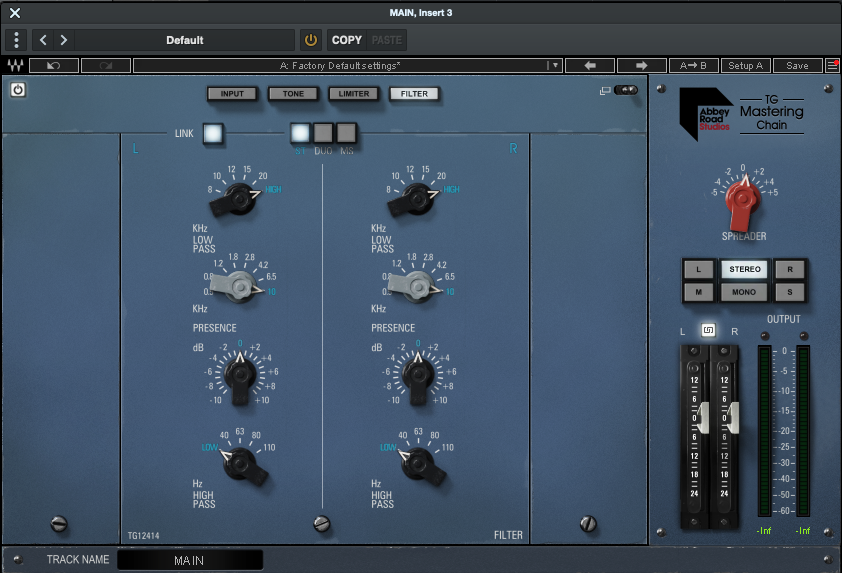Click the Waves logo icon
Viewport: 842px width, 573px height.
tap(15, 66)
